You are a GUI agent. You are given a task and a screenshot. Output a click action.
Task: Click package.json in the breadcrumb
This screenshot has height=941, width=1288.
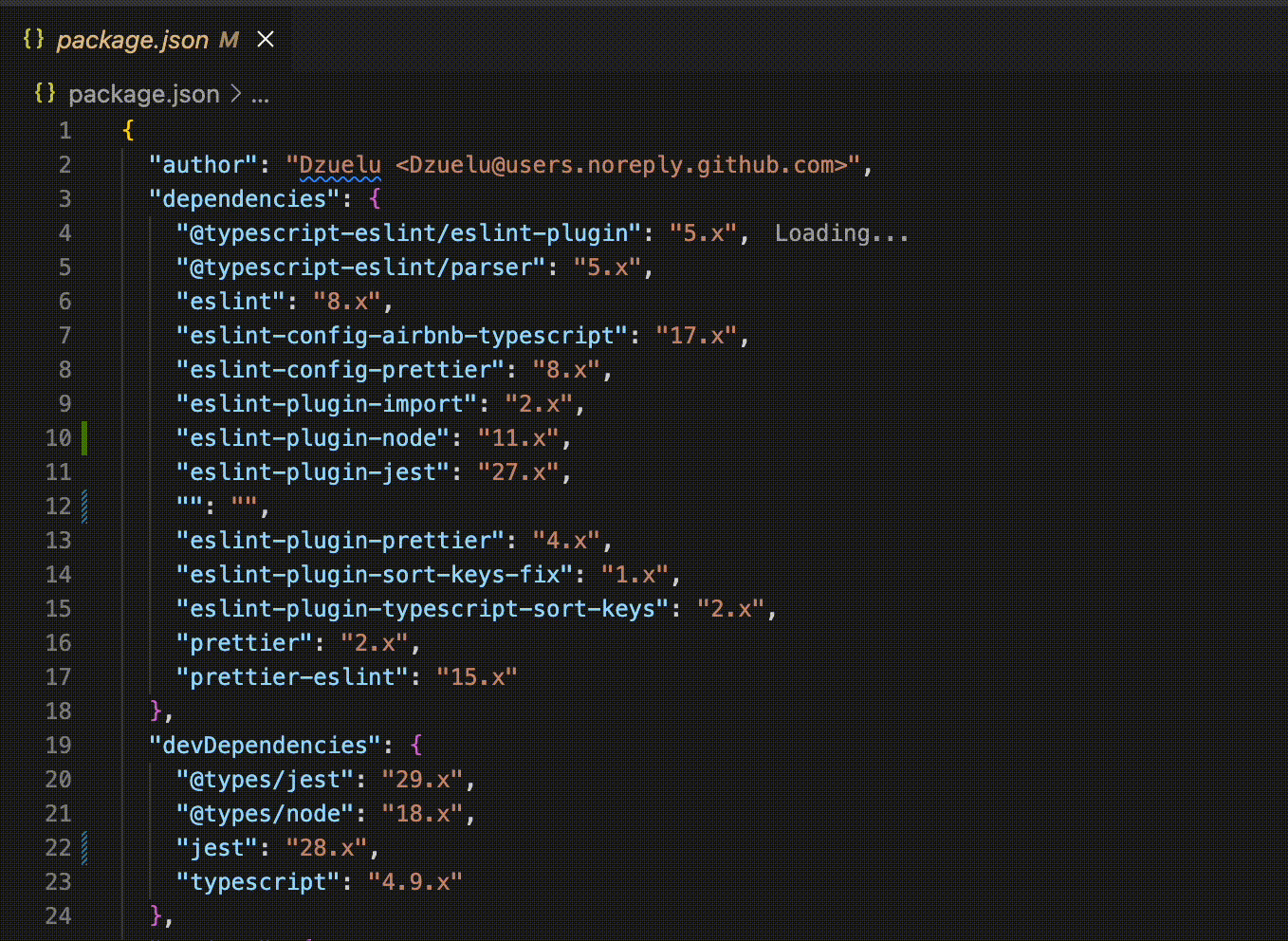click(144, 94)
